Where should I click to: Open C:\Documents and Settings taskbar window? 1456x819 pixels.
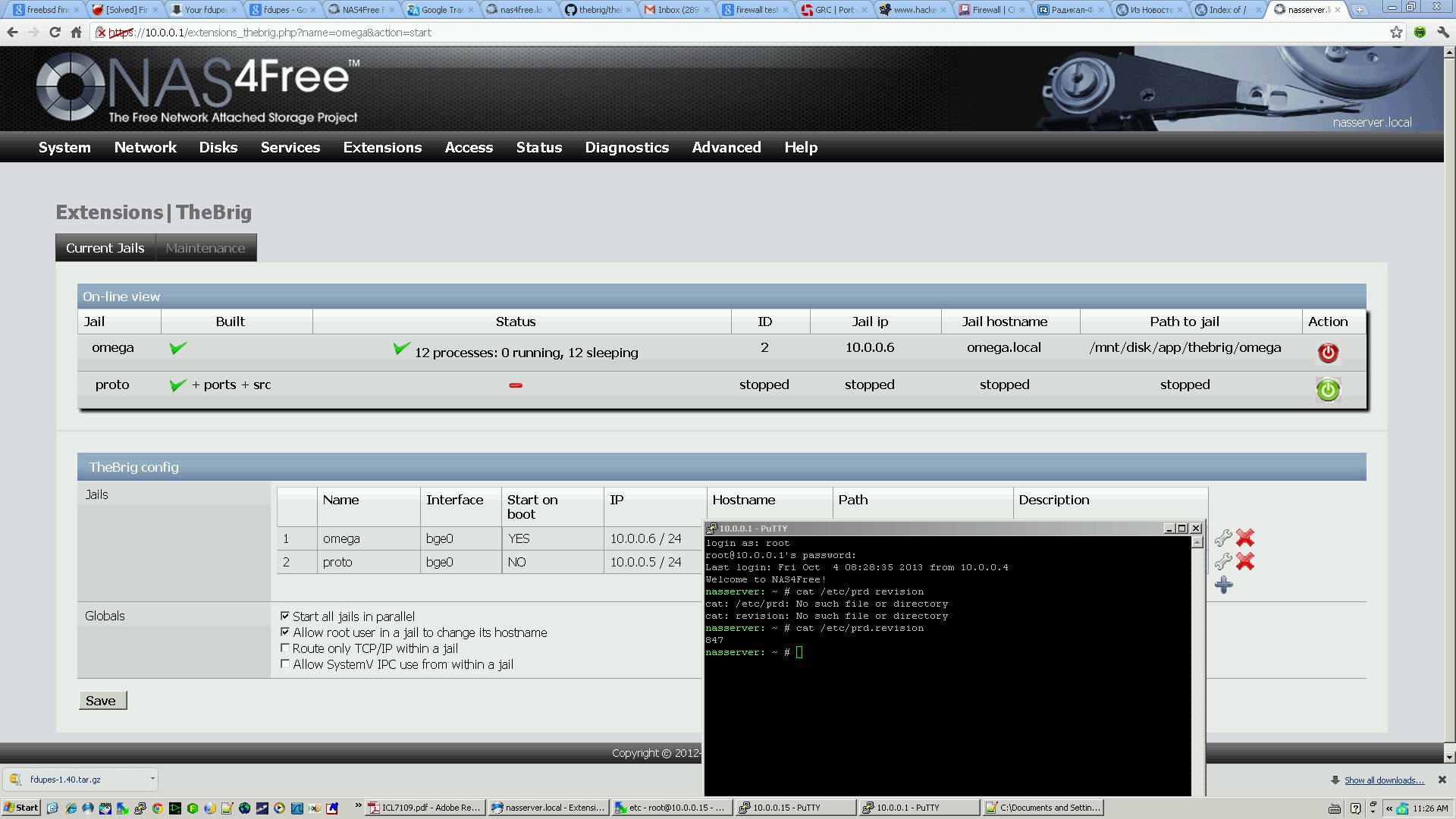1043,808
